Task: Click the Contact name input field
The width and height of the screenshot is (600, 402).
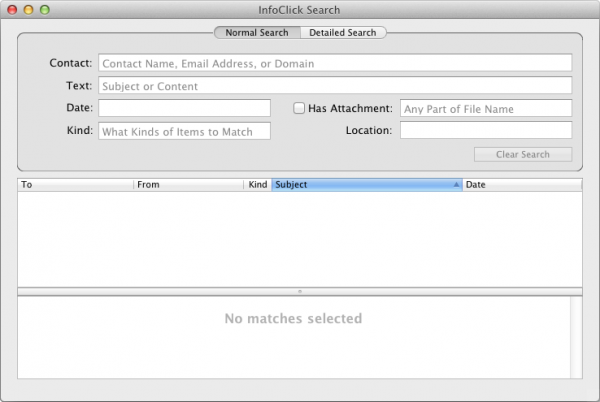Action: pyautogui.click(x=335, y=63)
